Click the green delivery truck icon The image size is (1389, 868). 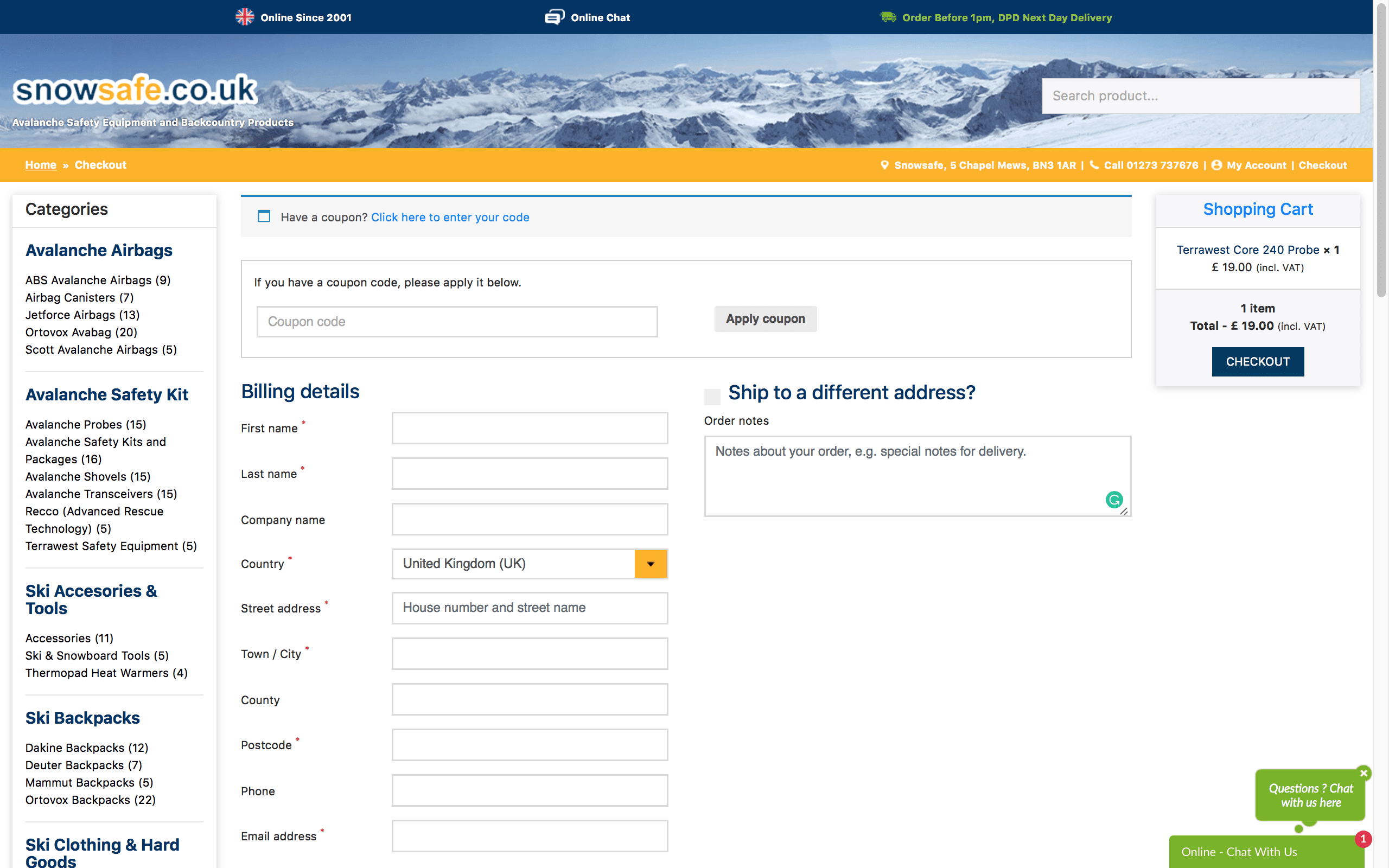coord(888,17)
